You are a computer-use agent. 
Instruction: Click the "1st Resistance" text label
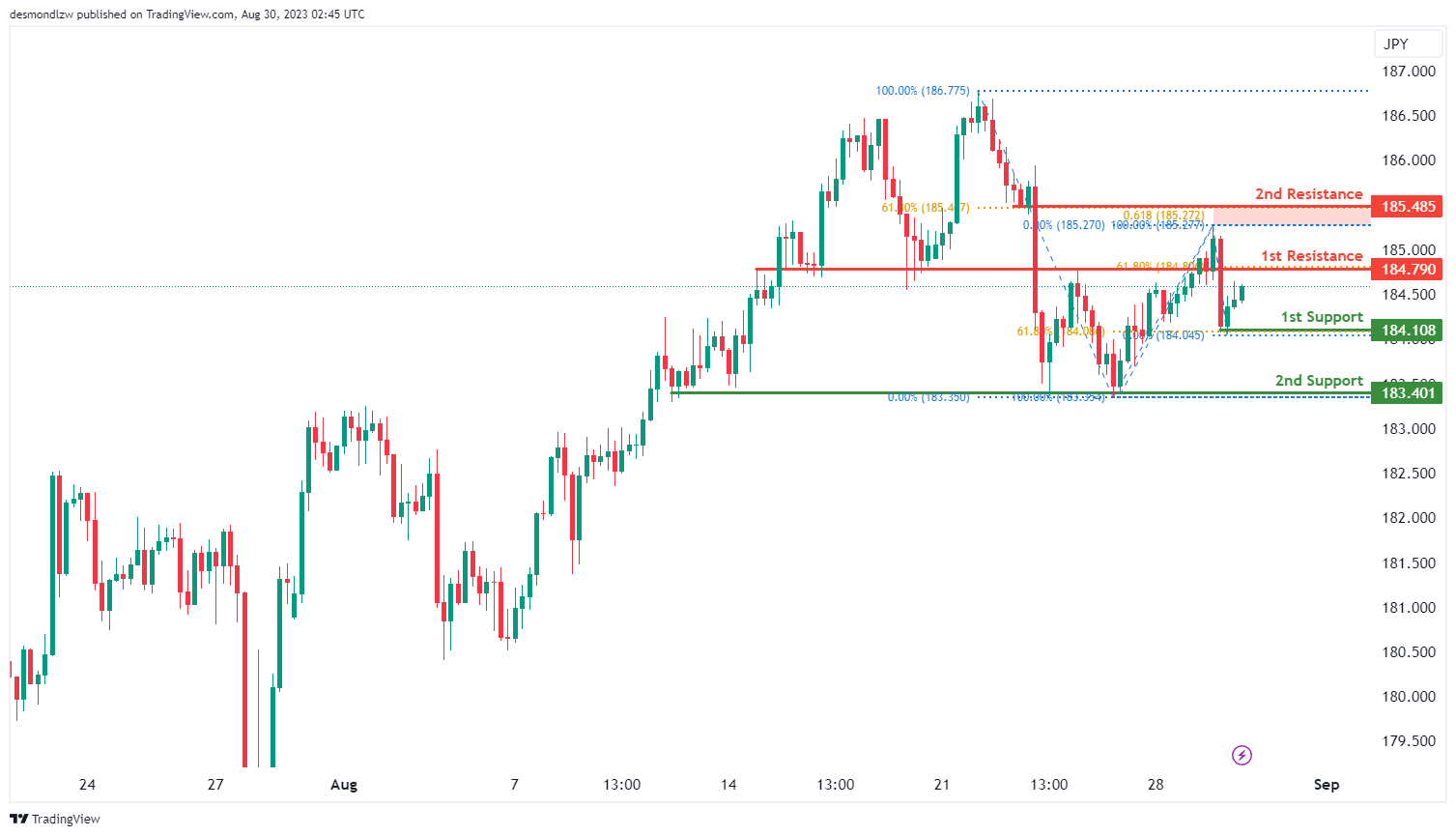[x=1311, y=256]
